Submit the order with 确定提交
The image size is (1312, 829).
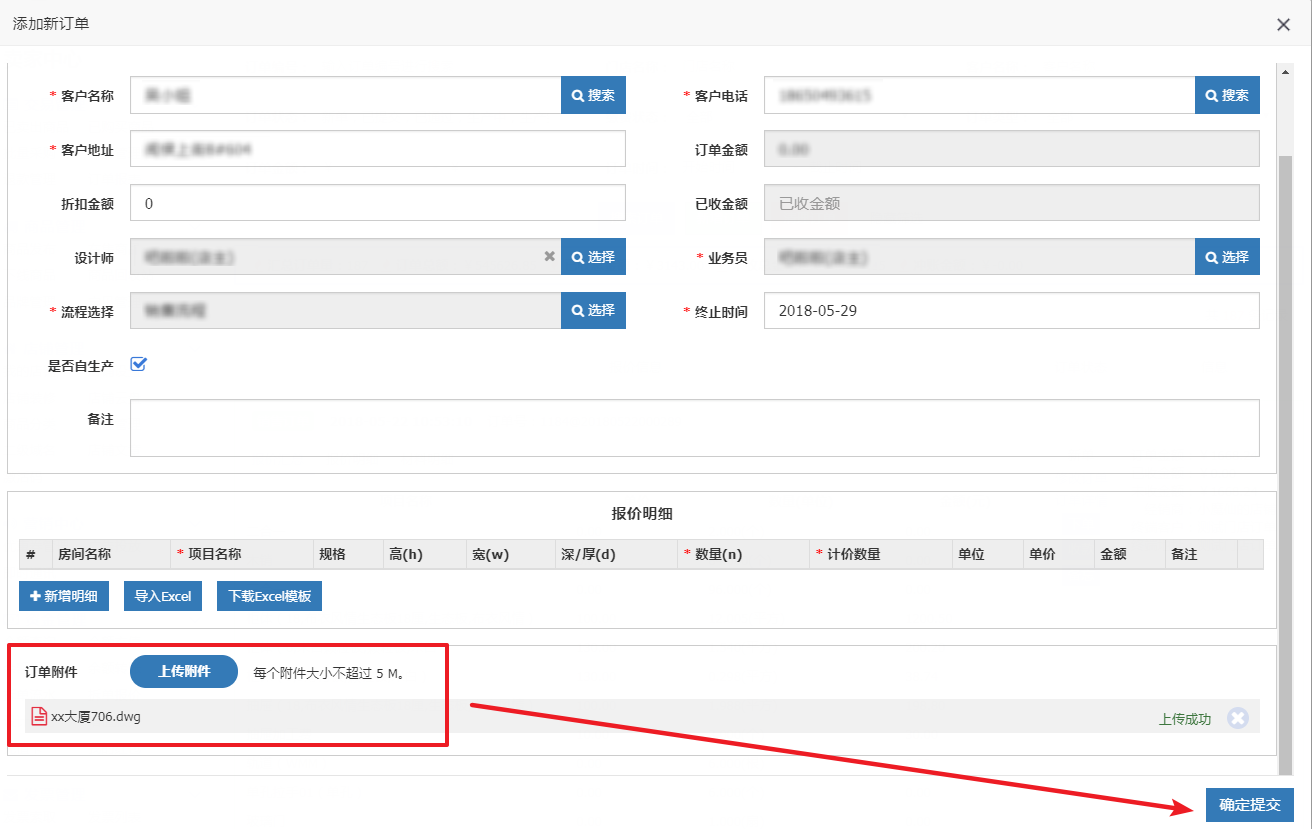point(1249,805)
